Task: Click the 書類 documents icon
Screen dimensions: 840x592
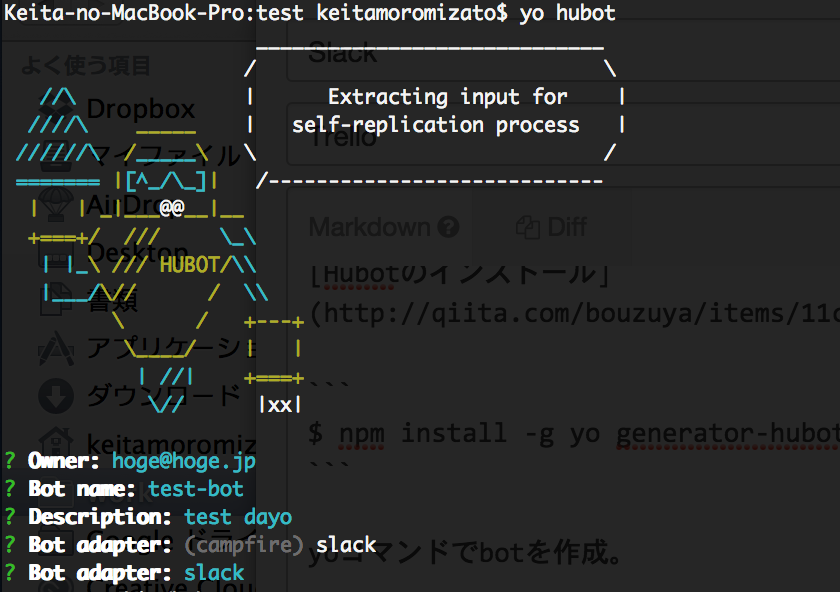Action: click(x=57, y=299)
